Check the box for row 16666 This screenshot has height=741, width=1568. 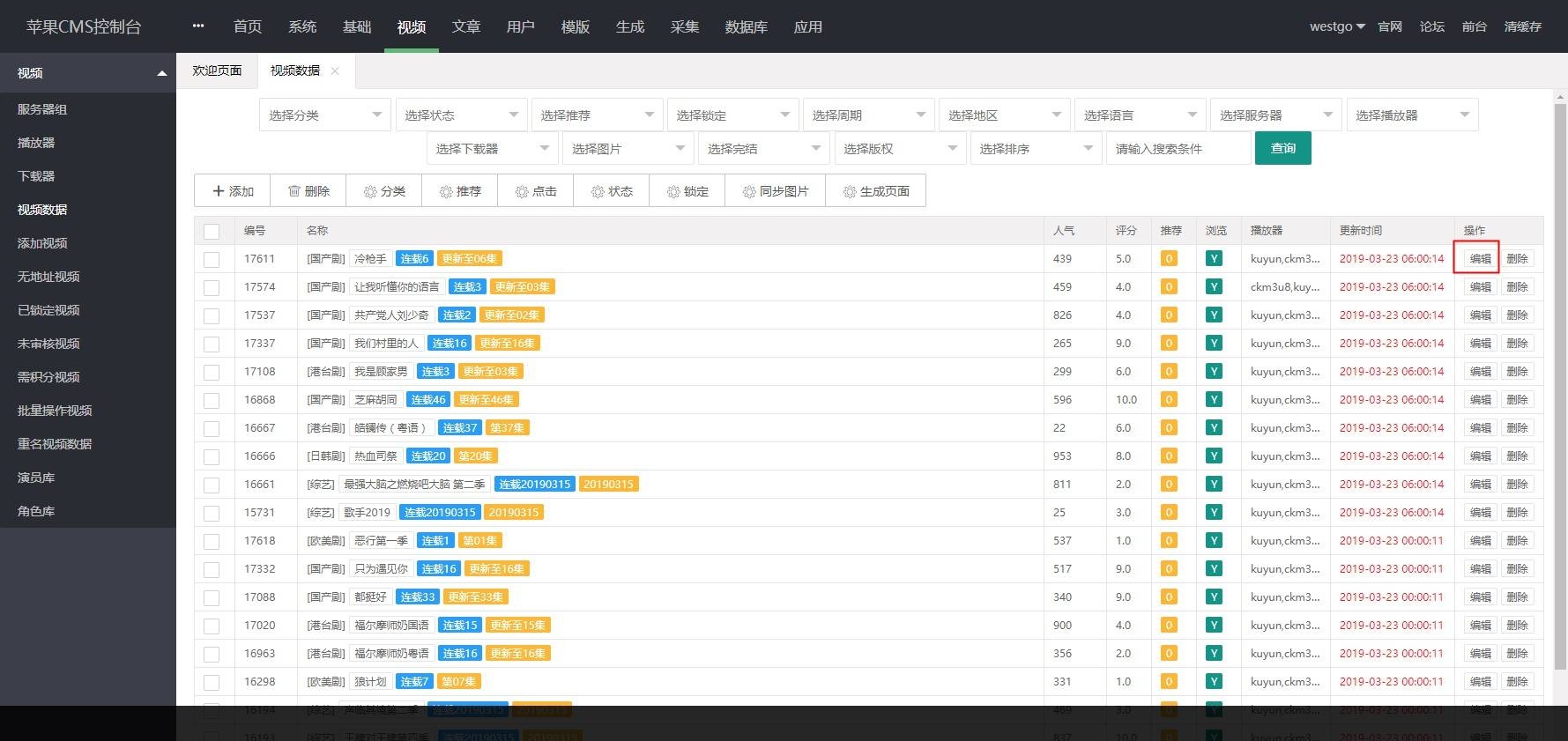click(x=212, y=456)
